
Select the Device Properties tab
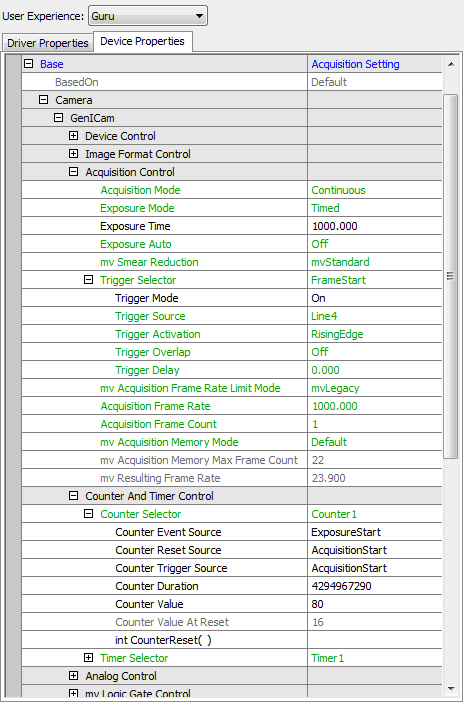[143, 41]
